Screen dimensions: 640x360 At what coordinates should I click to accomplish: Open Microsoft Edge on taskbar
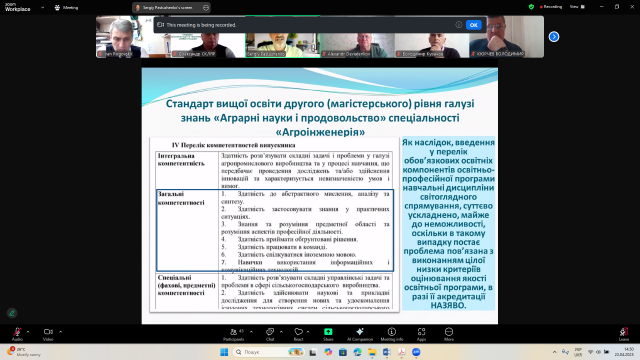point(358,352)
